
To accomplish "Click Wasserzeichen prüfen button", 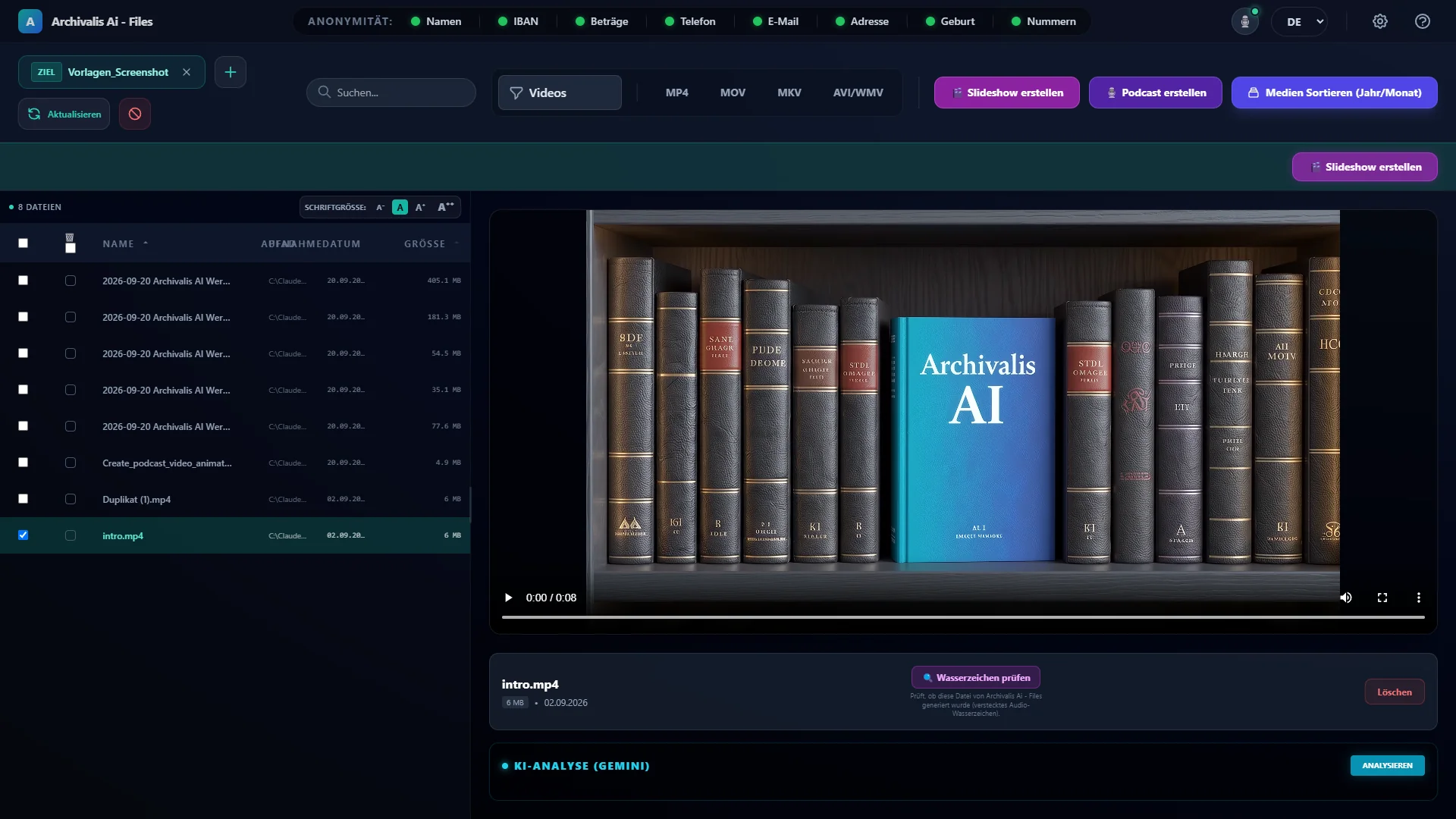I will [976, 677].
